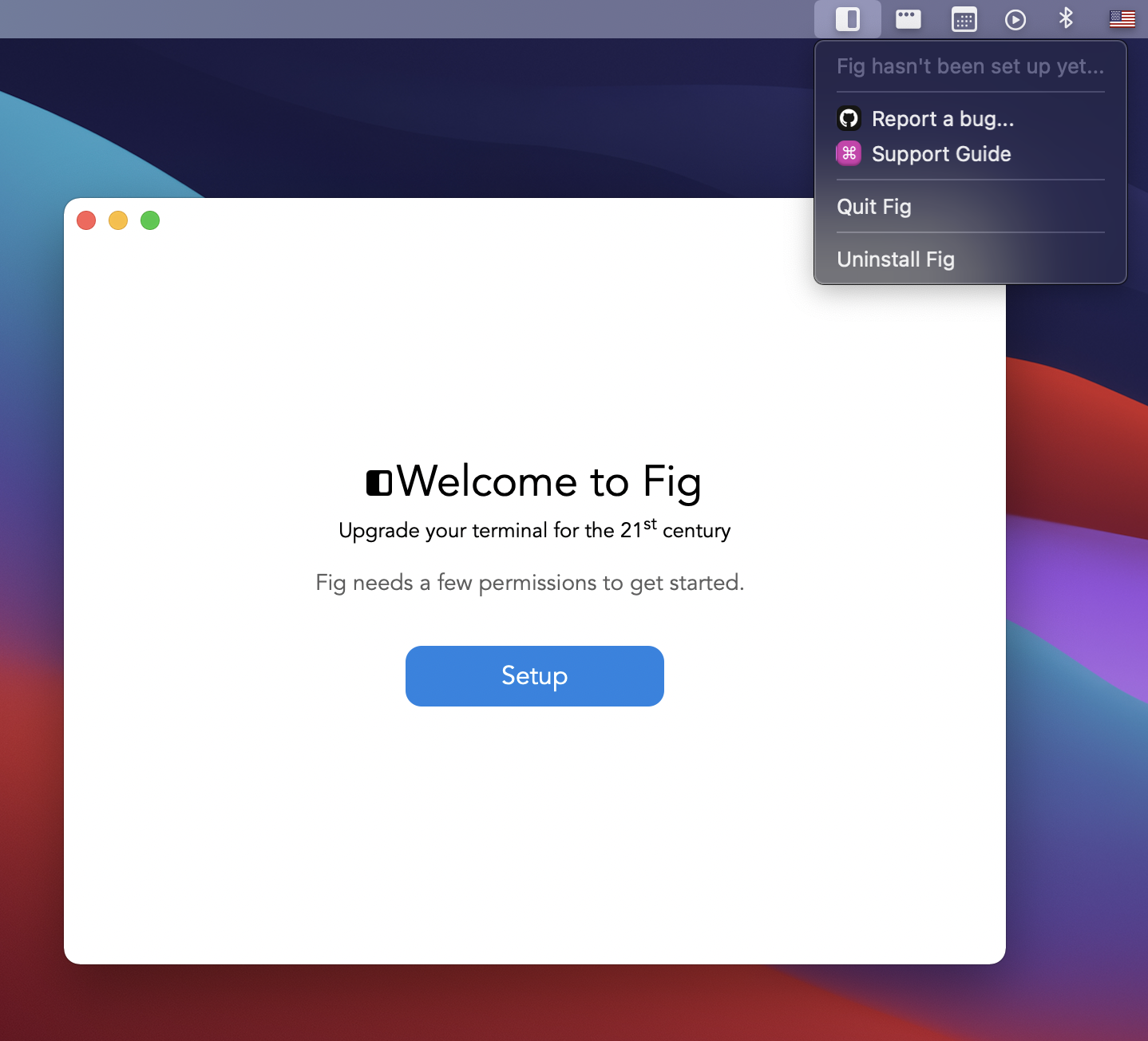Toggle fullscreen with the green zoom button
1148x1041 pixels.
pos(150,220)
